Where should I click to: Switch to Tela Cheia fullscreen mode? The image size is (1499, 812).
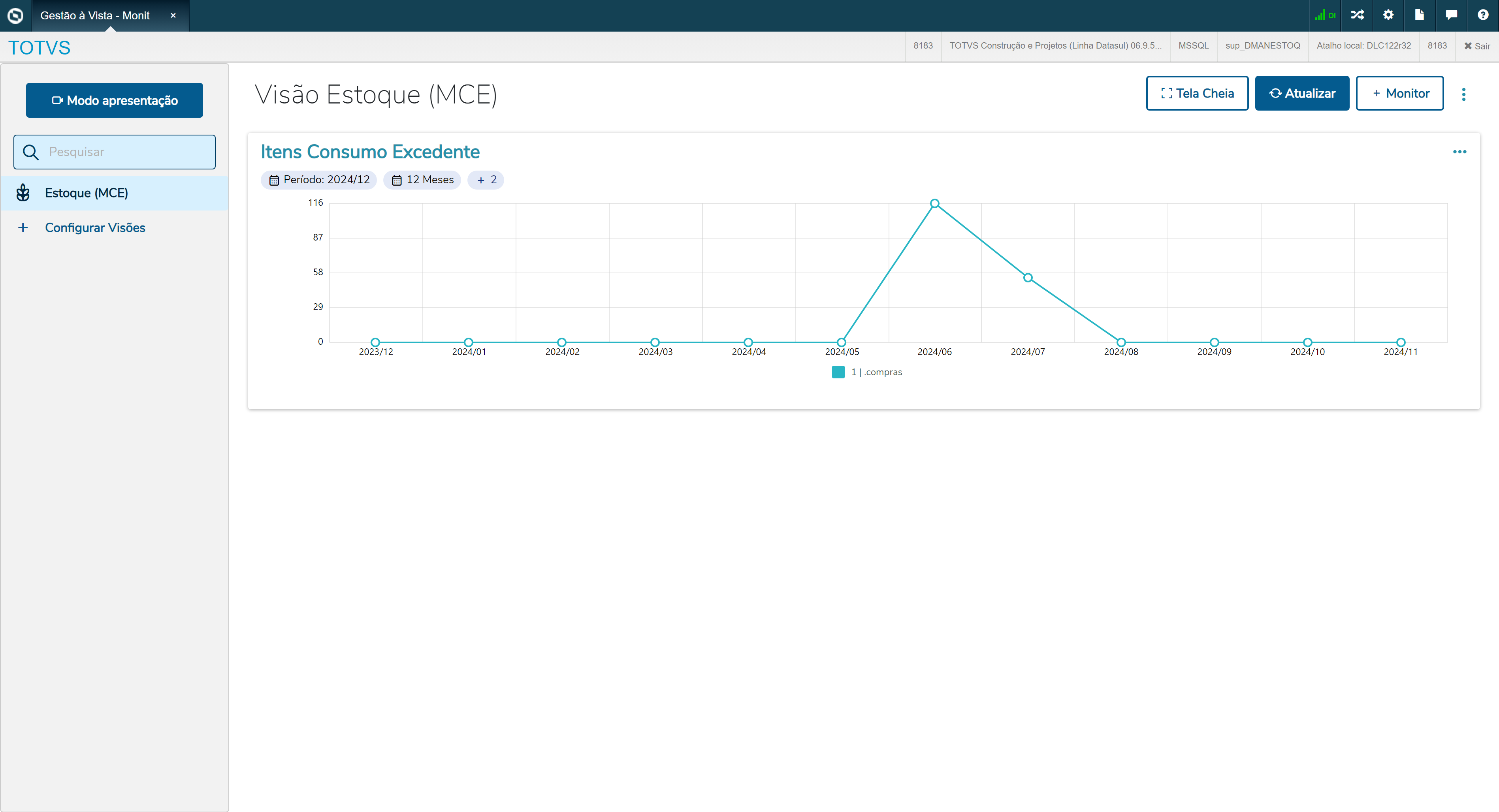pyautogui.click(x=1197, y=93)
